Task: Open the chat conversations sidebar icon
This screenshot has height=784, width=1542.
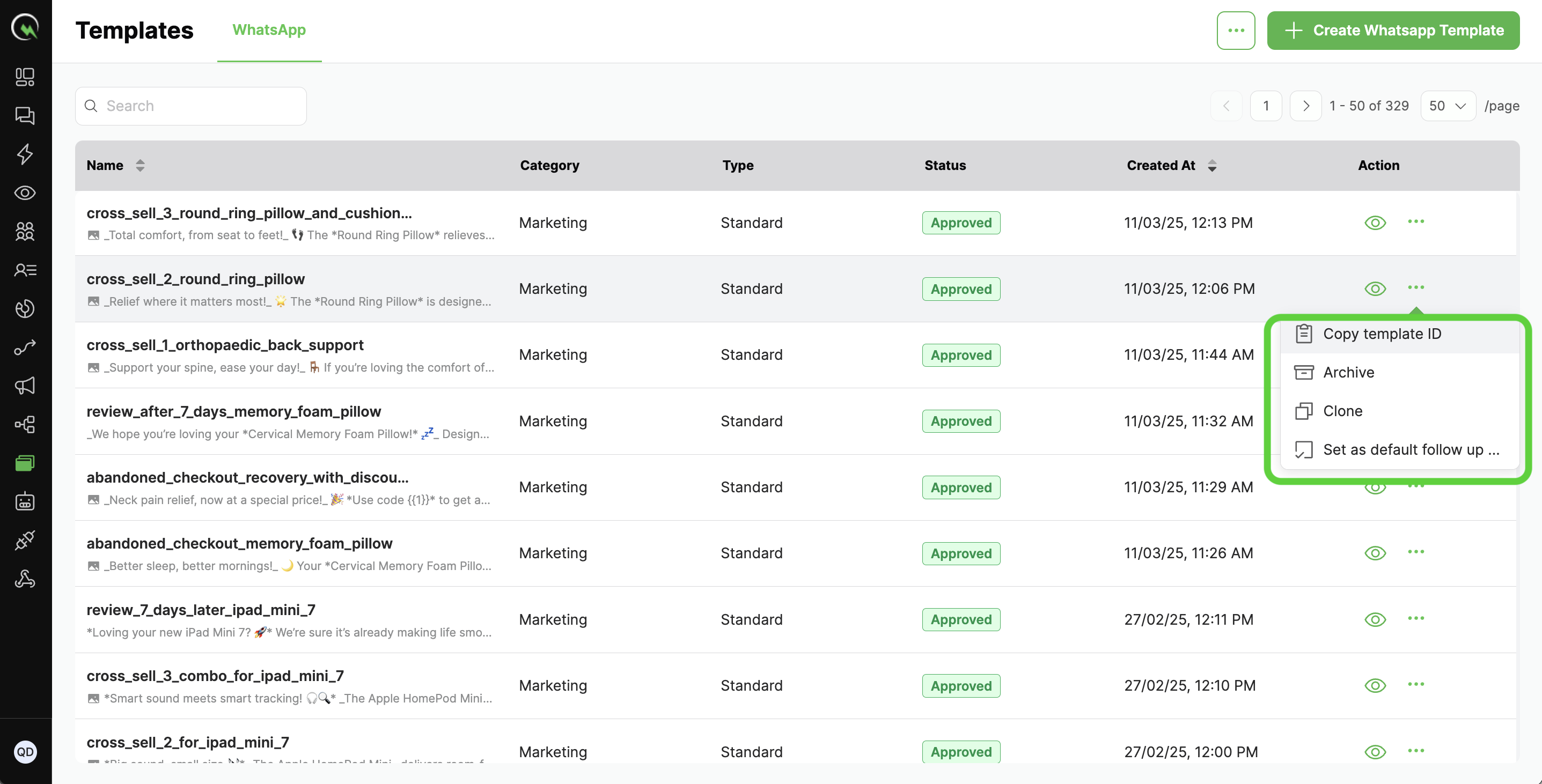Action: (x=25, y=115)
